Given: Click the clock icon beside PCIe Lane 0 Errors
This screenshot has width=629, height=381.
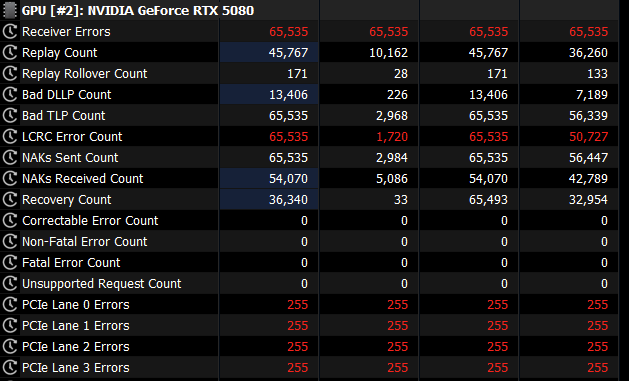Looking at the screenshot, I should coord(10,304).
